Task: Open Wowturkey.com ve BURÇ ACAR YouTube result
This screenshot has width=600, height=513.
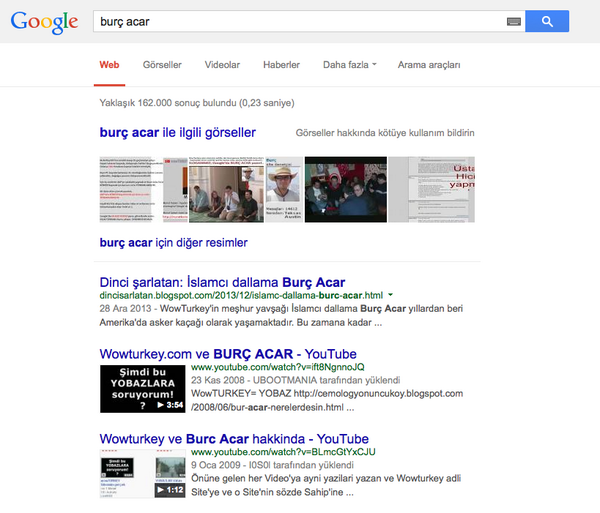Action: click(x=228, y=354)
